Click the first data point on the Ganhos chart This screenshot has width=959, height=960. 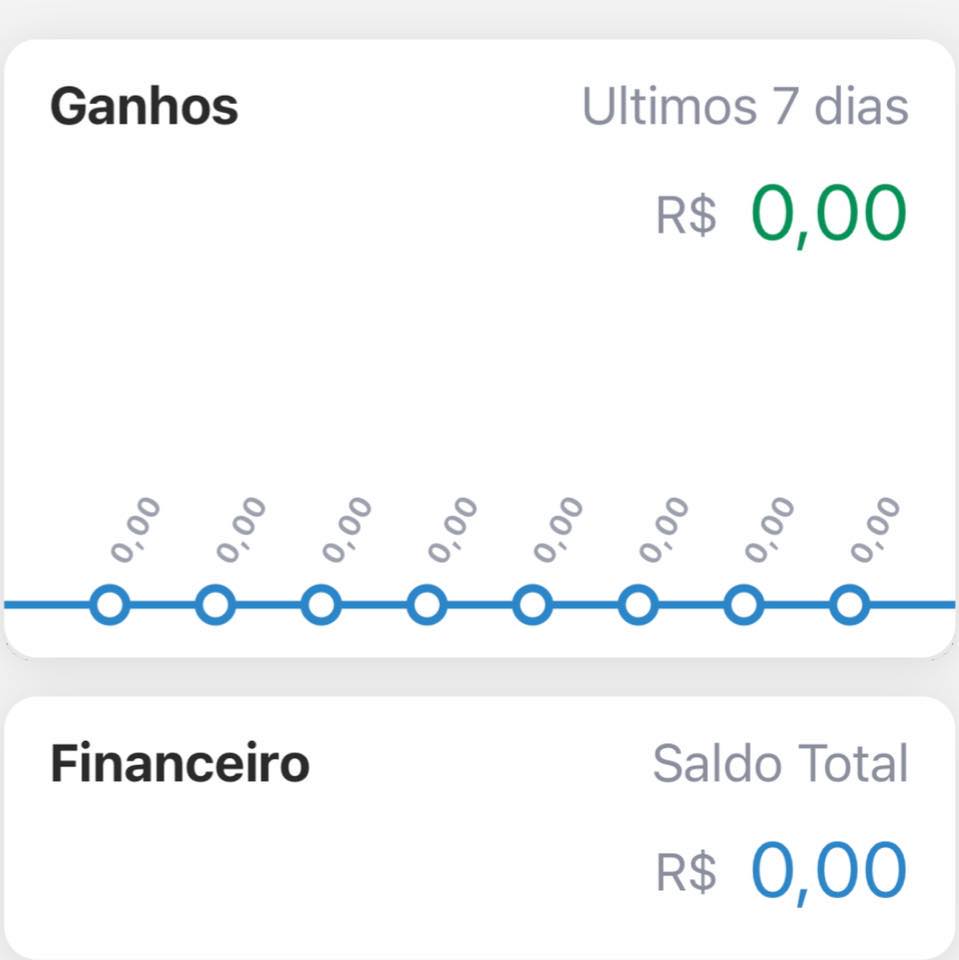tap(110, 605)
